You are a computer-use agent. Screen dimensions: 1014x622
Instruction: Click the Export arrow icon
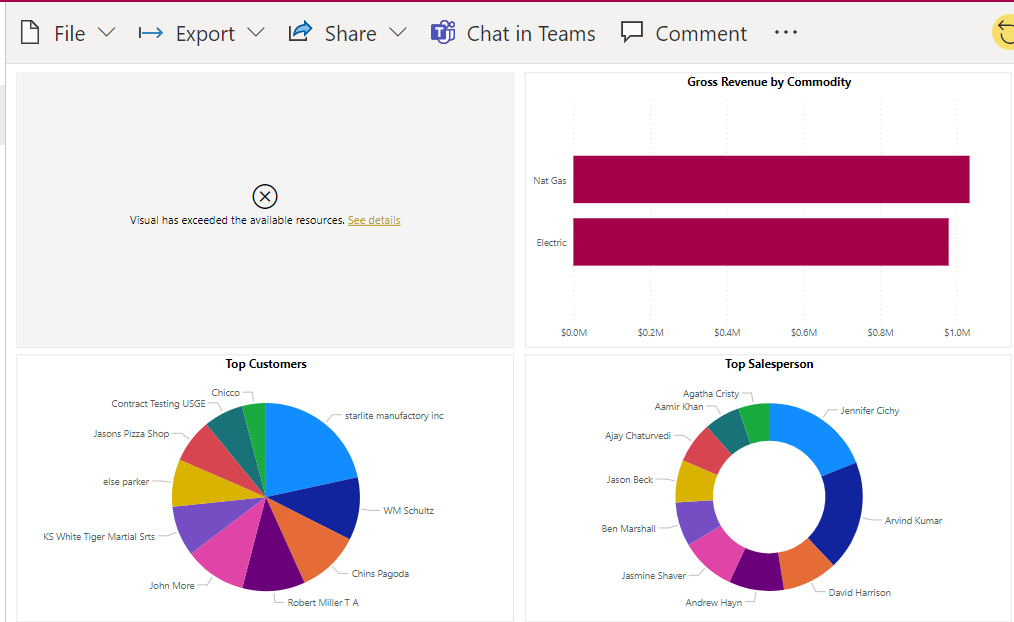151,32
